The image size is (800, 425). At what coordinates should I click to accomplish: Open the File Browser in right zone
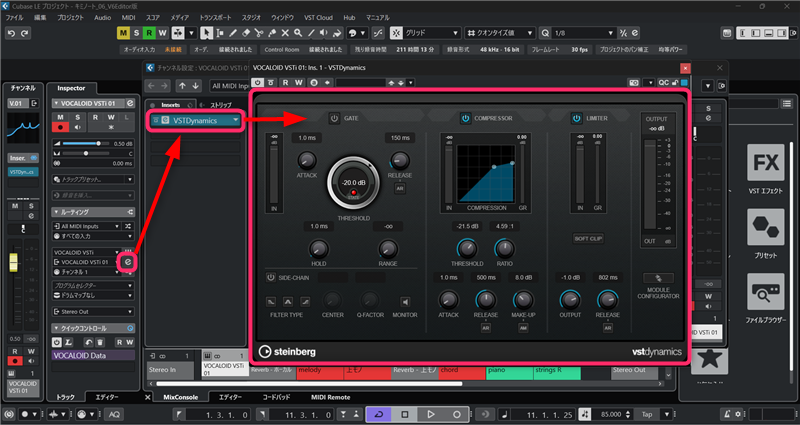765,292
